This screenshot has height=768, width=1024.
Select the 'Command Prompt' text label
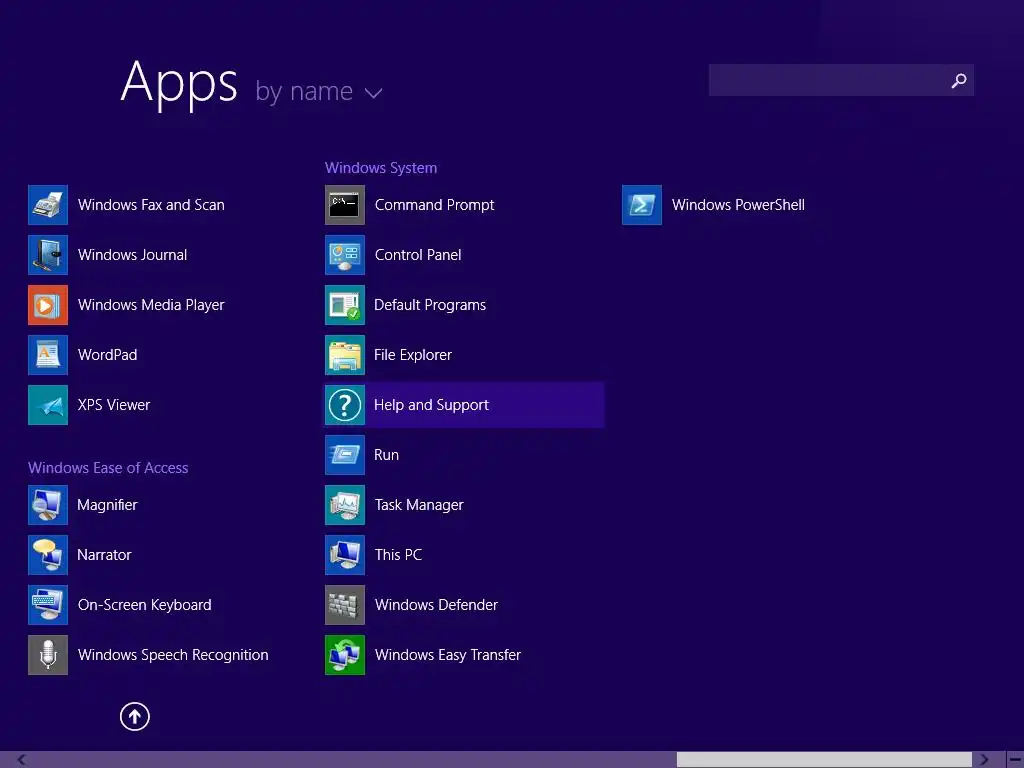[x=434, y=205]
